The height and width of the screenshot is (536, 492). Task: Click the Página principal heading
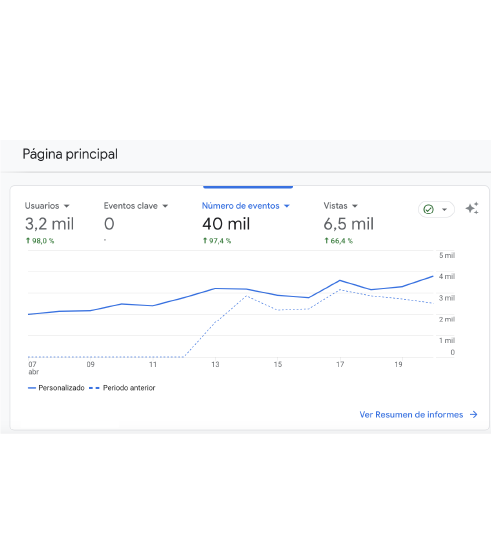(70, 154)
